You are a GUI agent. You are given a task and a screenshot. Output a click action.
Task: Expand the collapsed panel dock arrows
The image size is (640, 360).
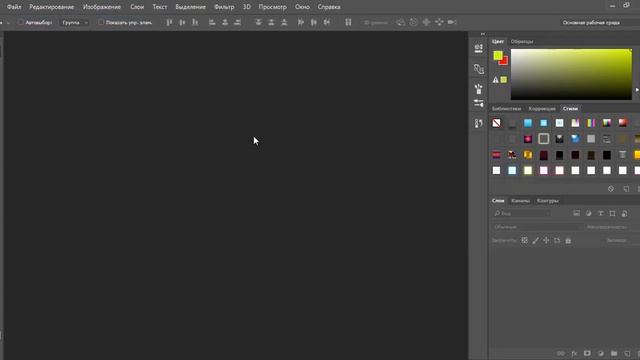click(x=483, y=34)
